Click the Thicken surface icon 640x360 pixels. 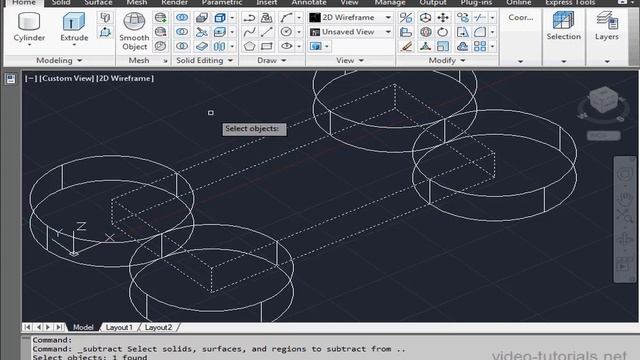click(x=202, y=46)
